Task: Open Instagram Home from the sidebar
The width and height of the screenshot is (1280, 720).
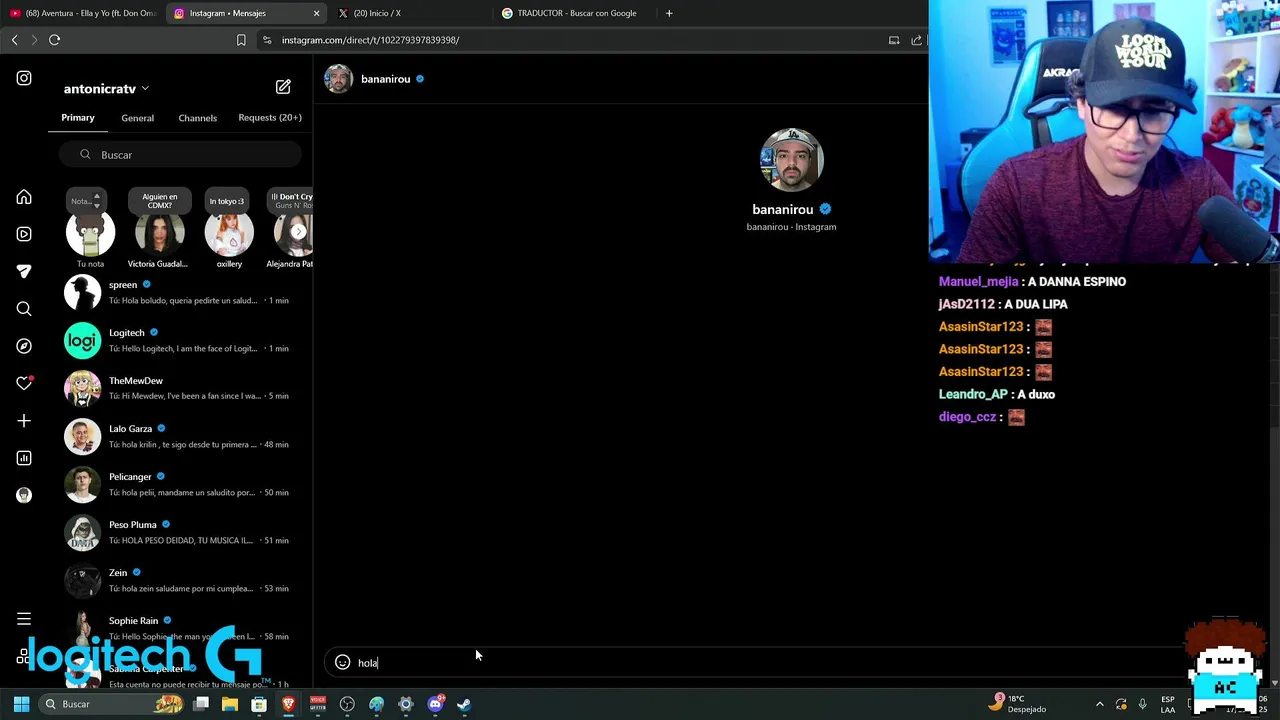Action: point(24,197)
